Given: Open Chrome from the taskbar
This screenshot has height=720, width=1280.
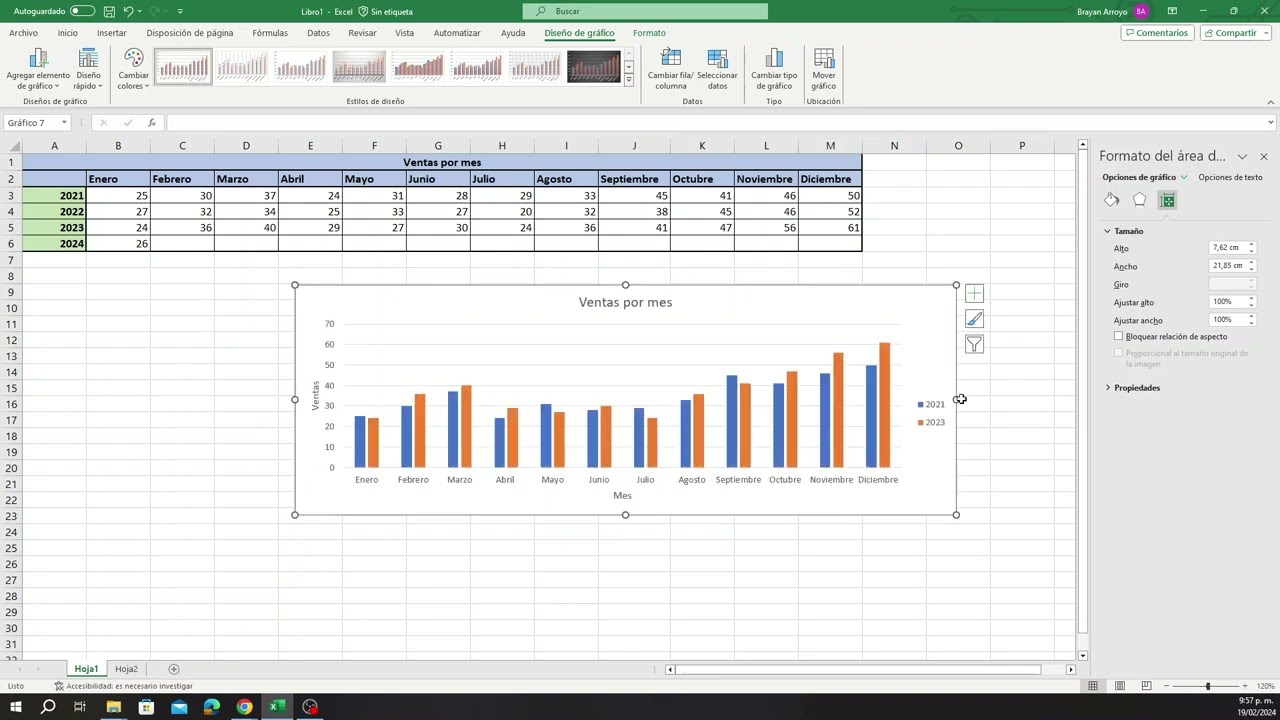Looking at the screenshot, I should point(244,707).
